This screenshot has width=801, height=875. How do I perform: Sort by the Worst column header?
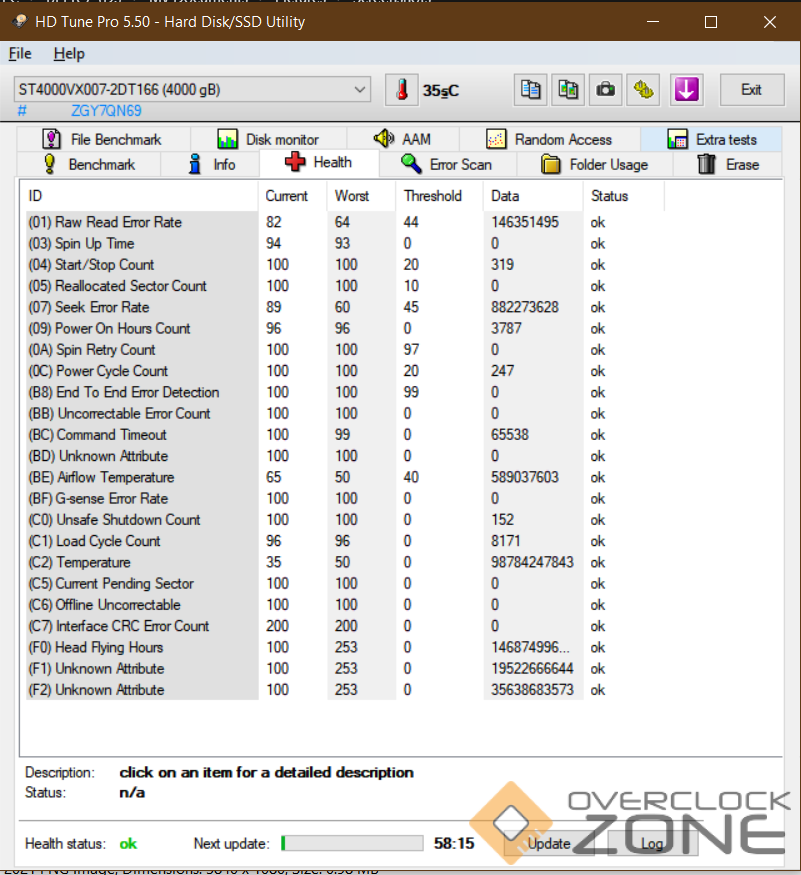point(361,196)
